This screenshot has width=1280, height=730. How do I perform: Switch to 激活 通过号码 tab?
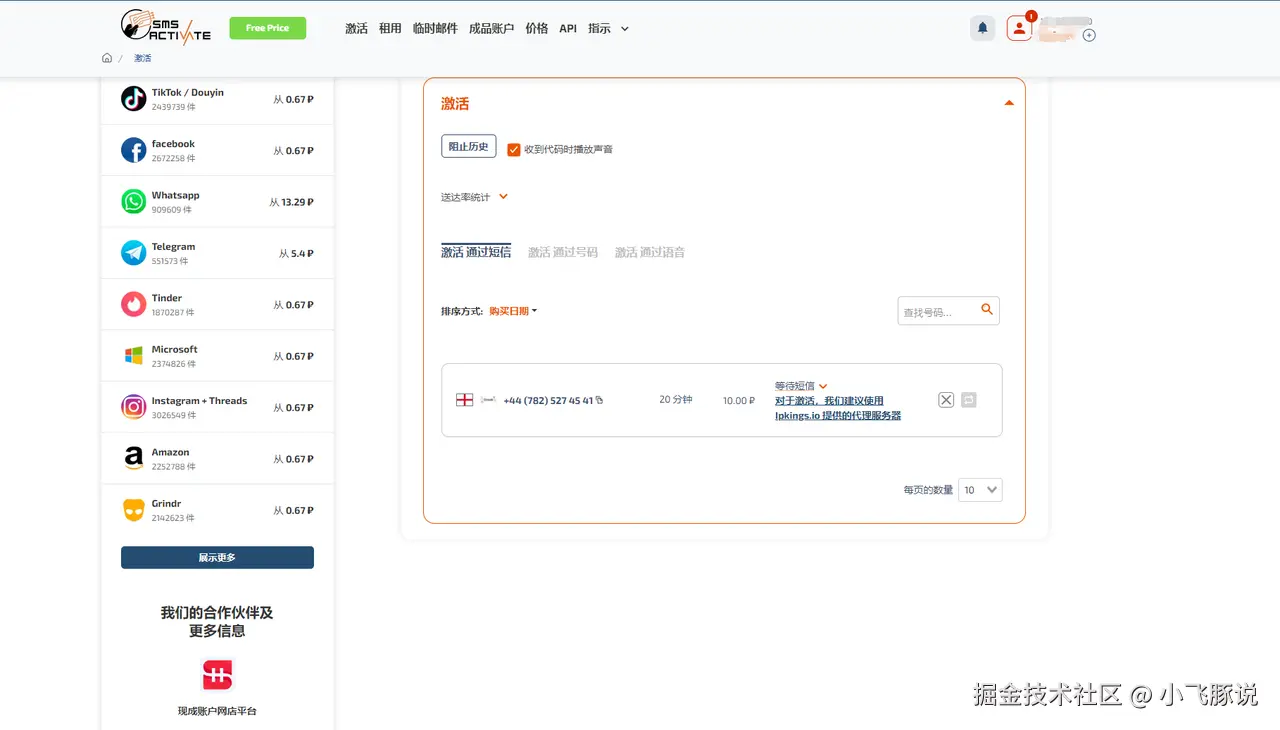563,252
